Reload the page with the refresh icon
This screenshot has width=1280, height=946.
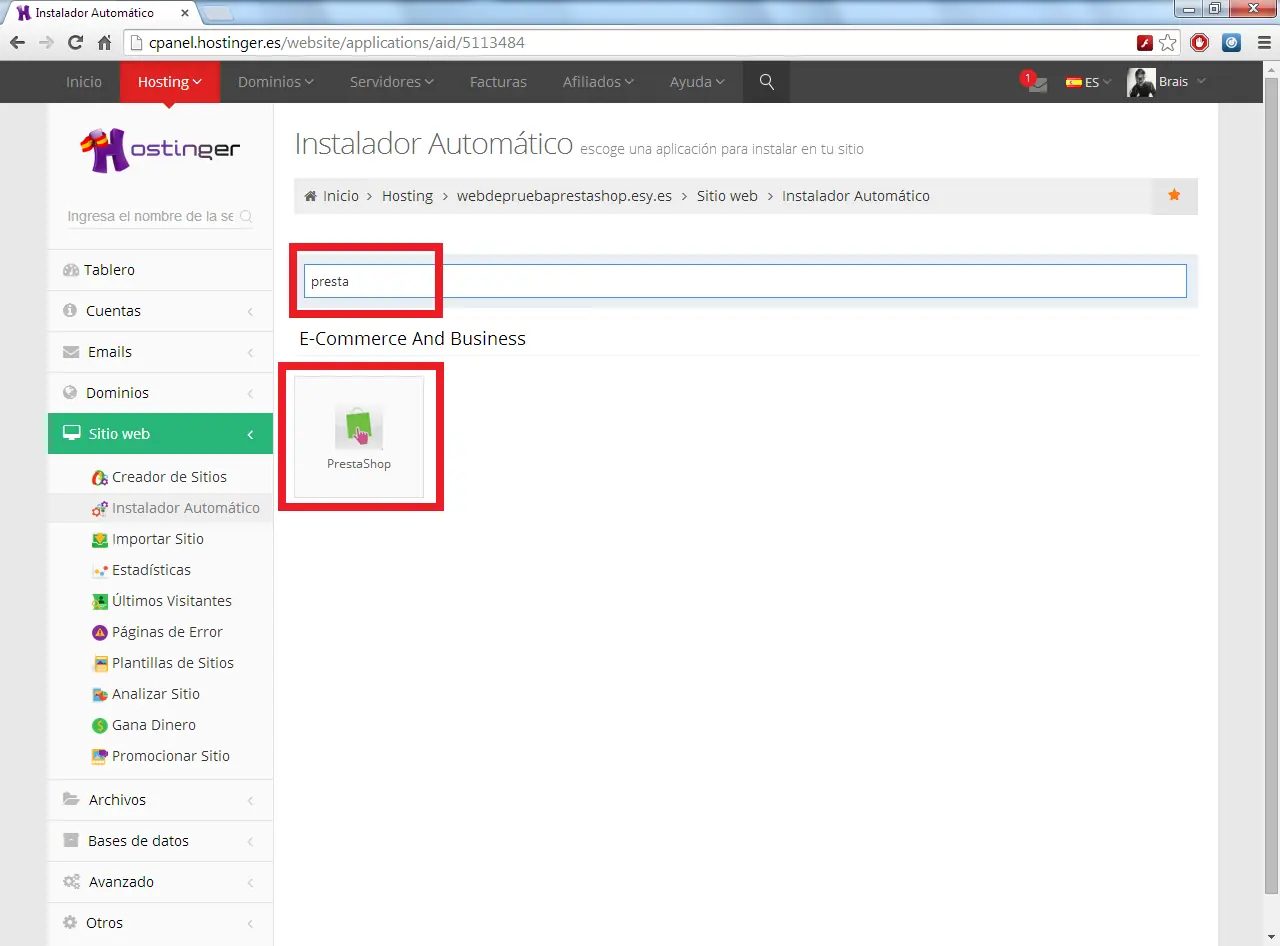coord(75,43)
